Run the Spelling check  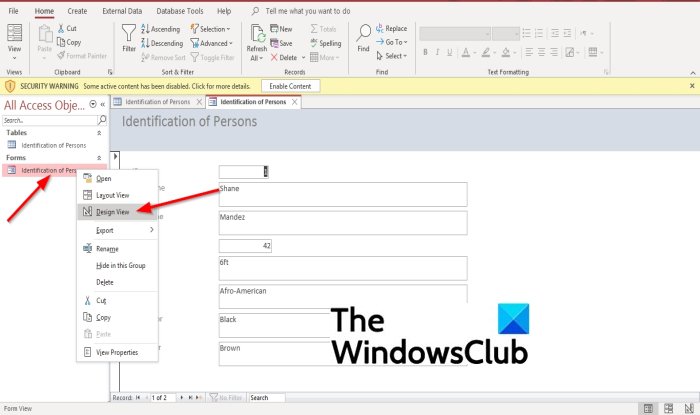(326, 43)
